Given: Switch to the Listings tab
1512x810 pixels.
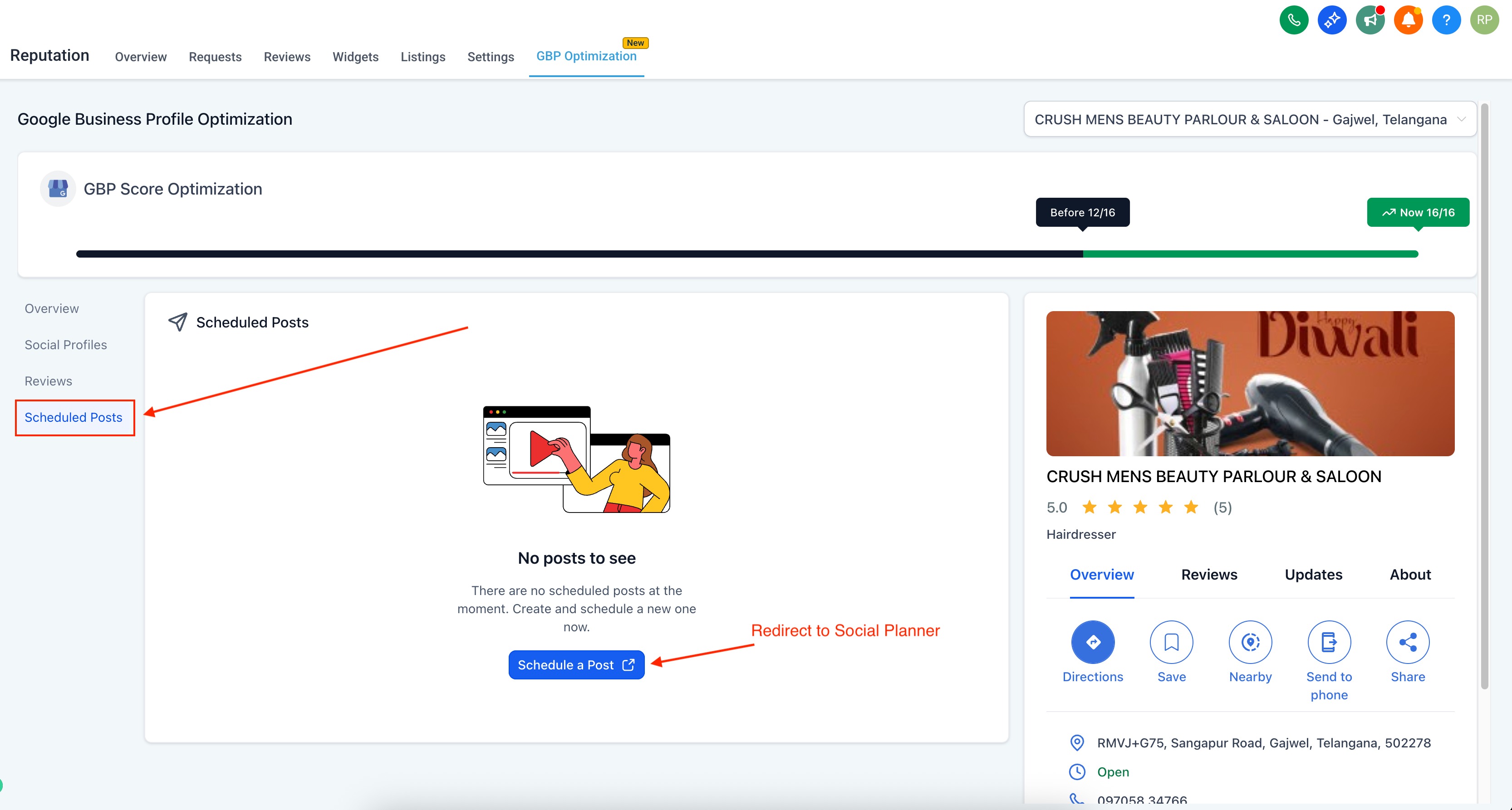Looking at the screenshot, I should tap(422, 57).
